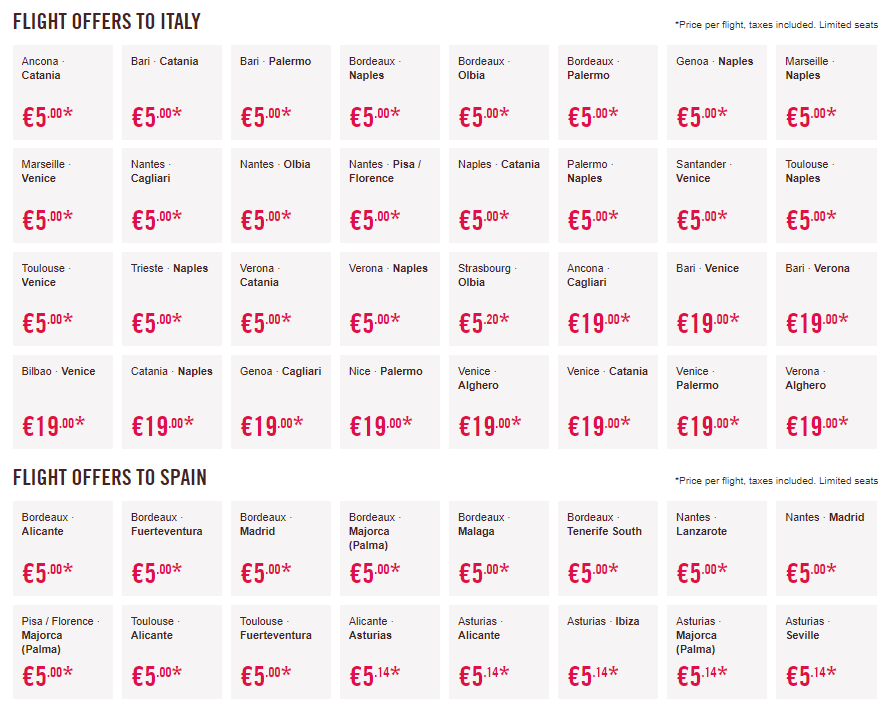Screen dimensions: 886x704
Task: Open the Strasbourg to Olbia €5.20 offer
Action: point(499,299)
